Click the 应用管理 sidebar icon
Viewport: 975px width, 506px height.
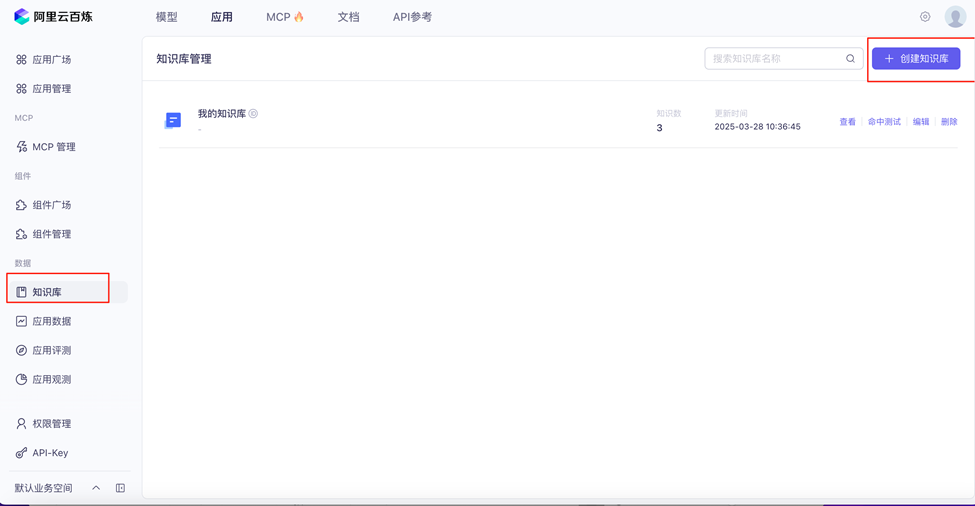click(21, 89)
